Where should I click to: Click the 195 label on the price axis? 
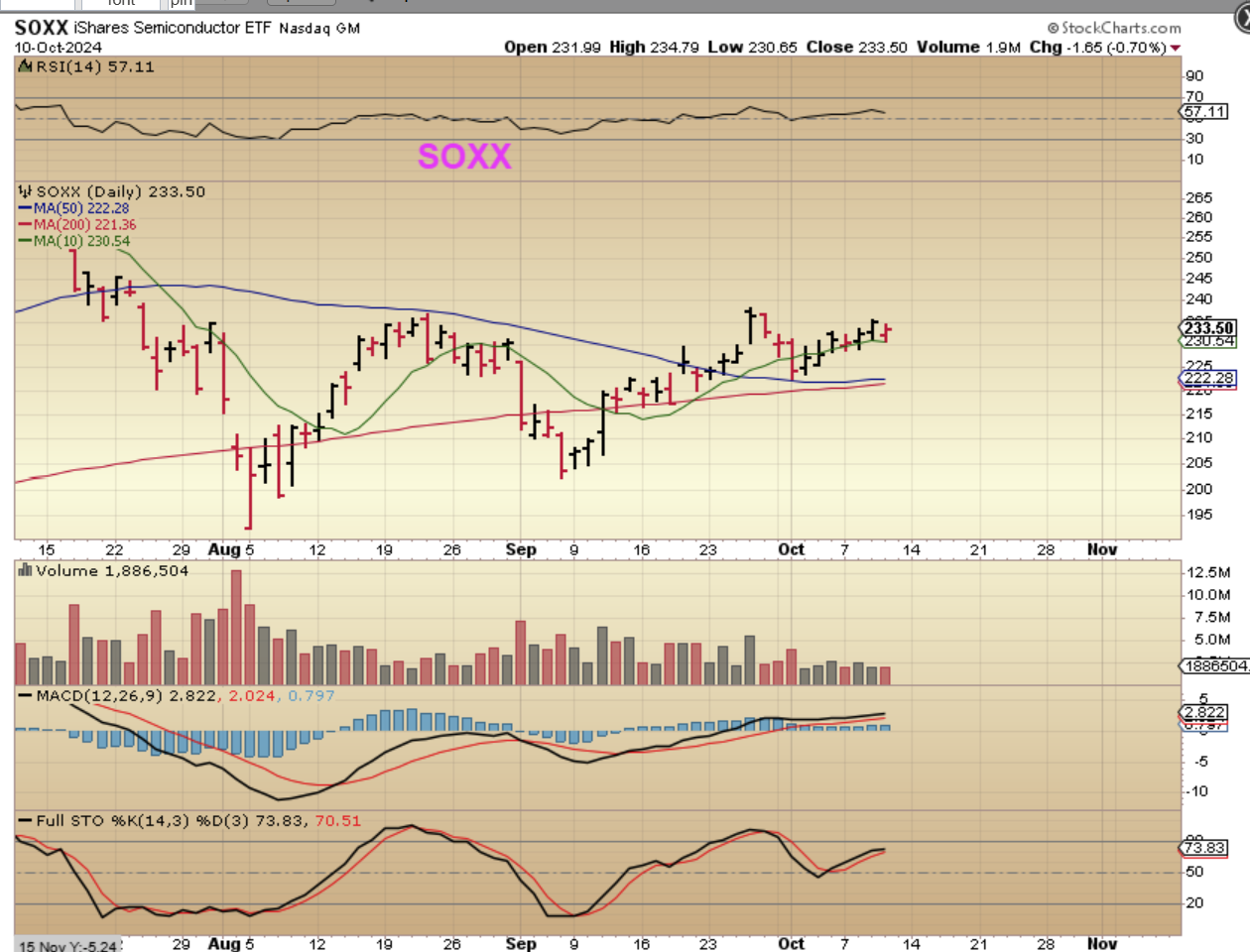1199,514
